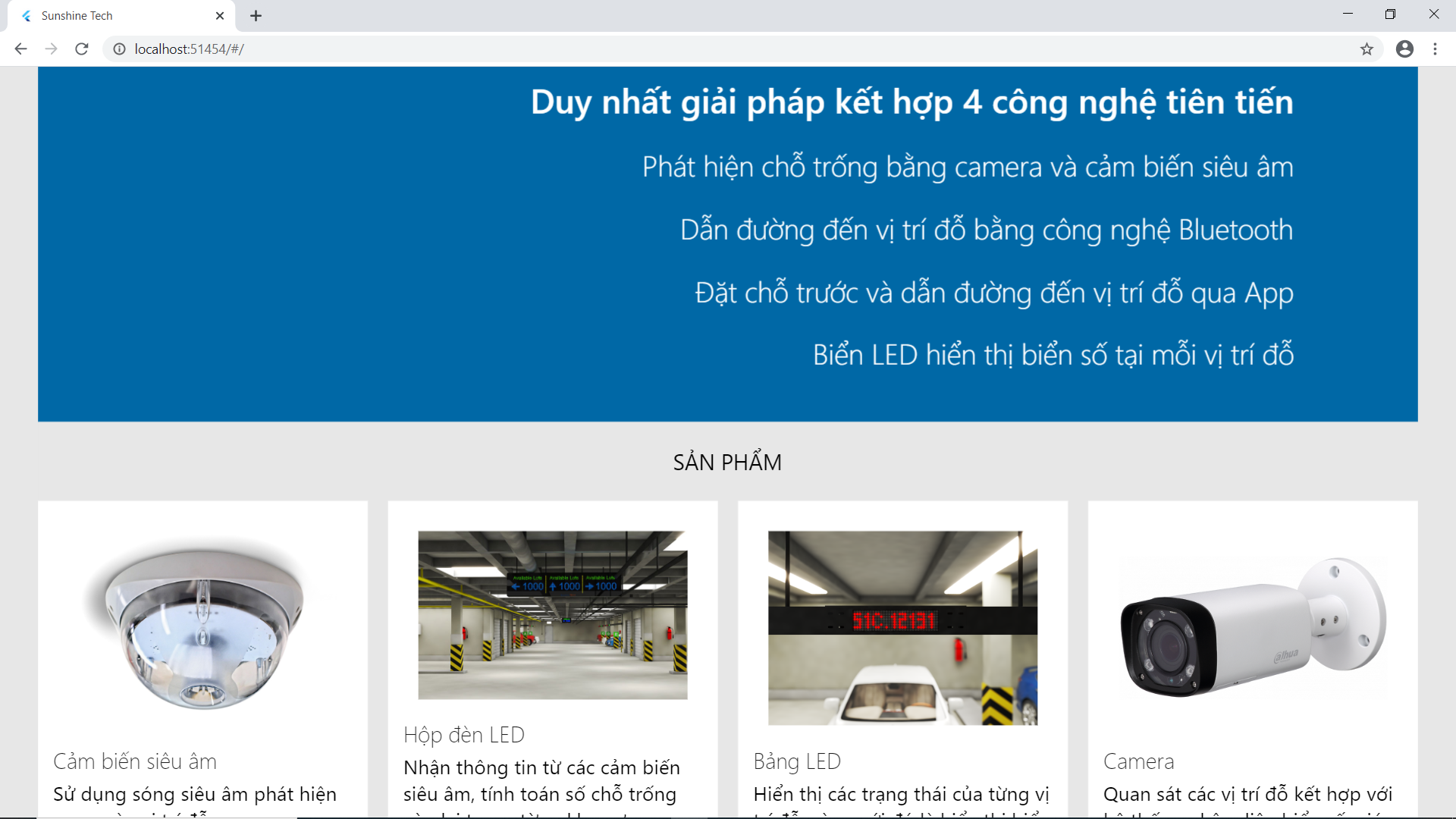This screenshot has width=1456, height=819.
Task: Bookmark this page with star icon
Action: click(1367, 49)
